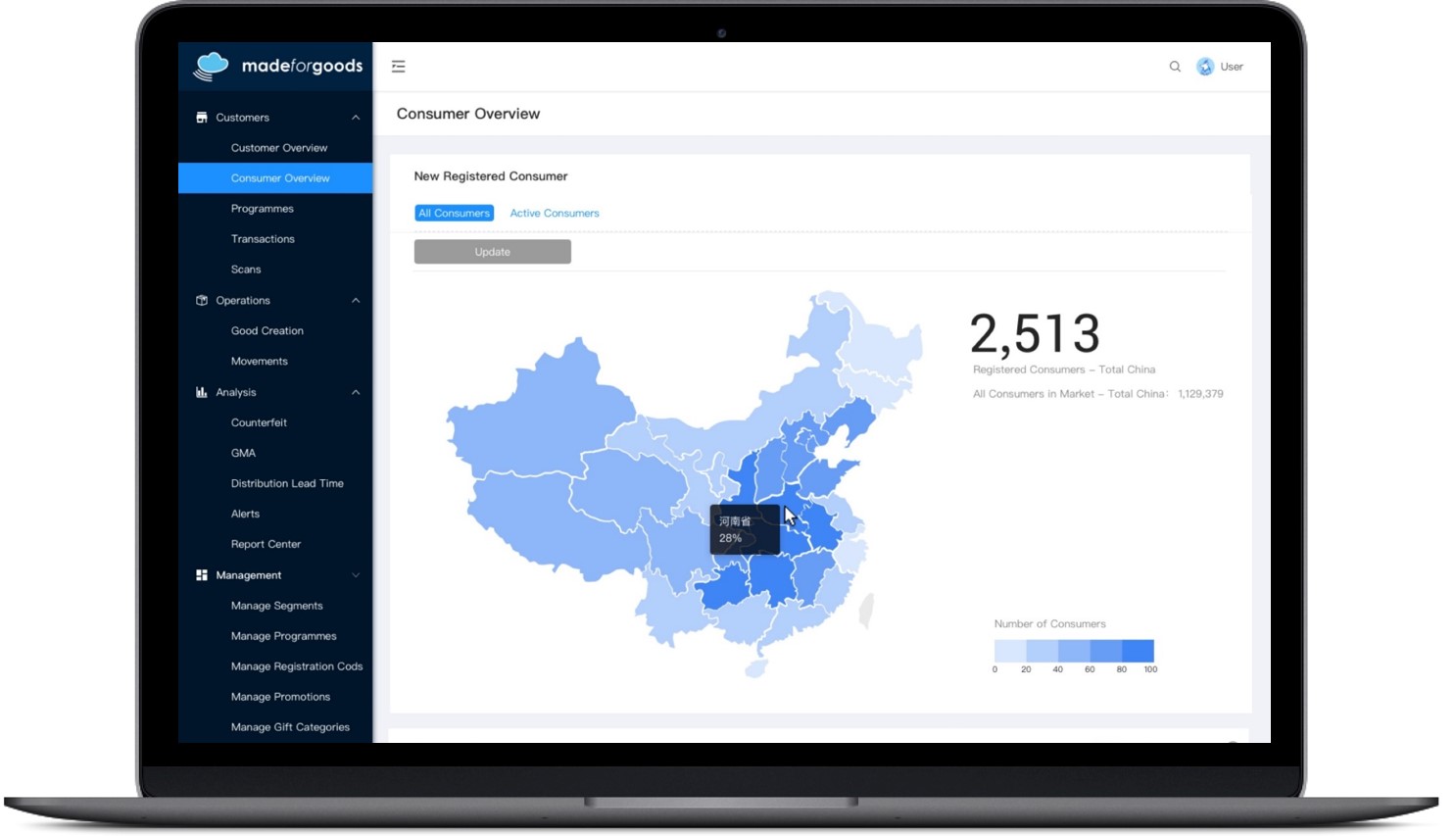Click the Number of Consumers legend title
This screenshot has width=1456, height=836.
tap(1049, 624)
